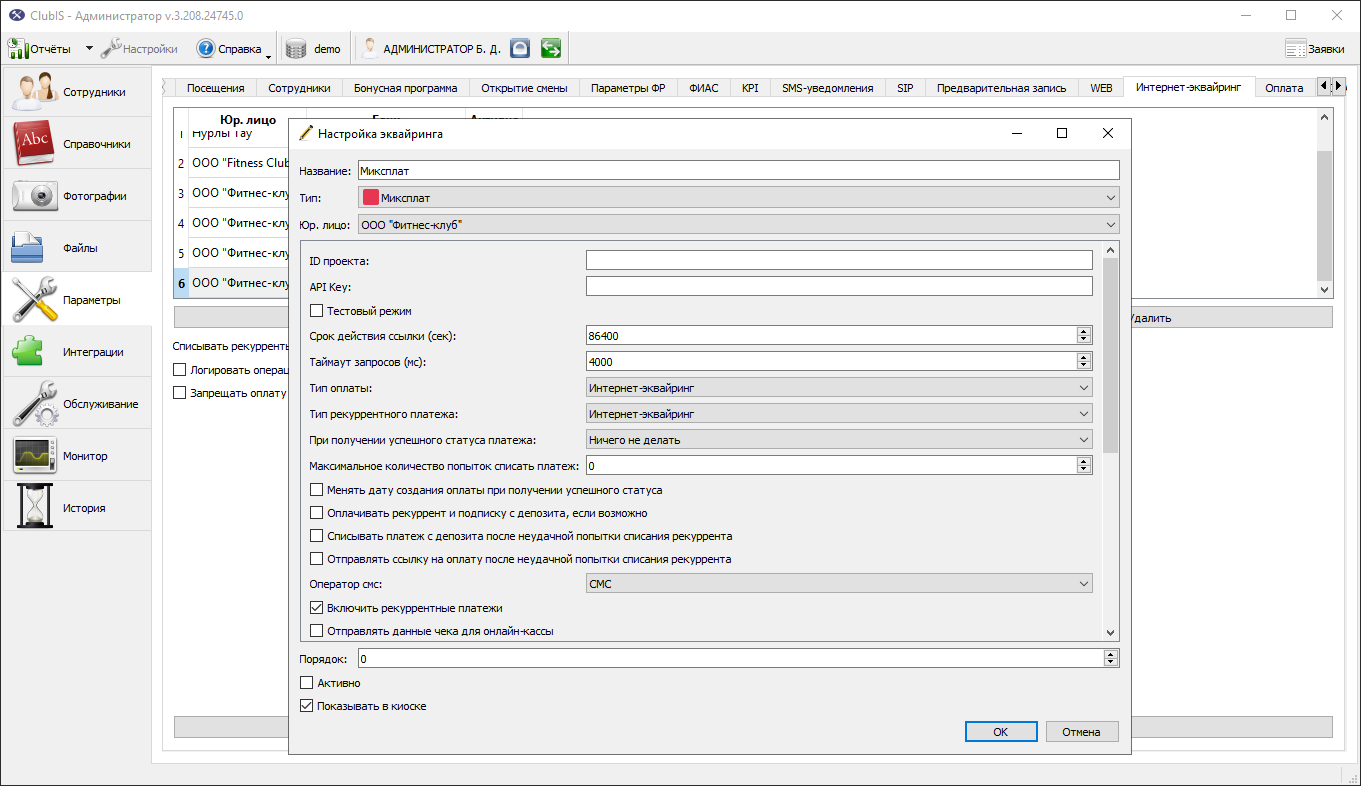
Task: Open the Справка help icon
Action: (206, 48)
